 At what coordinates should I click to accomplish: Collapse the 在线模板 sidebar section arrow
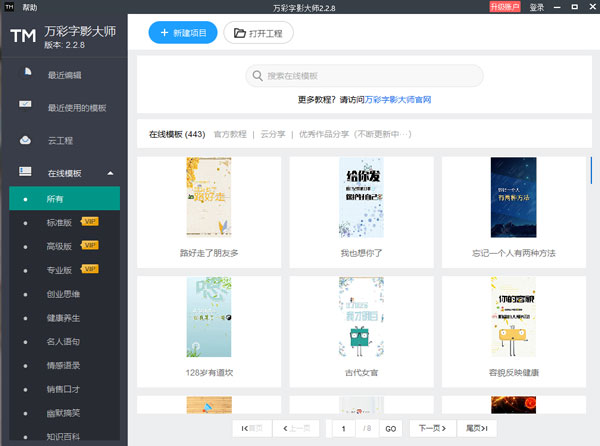(110, 173)
